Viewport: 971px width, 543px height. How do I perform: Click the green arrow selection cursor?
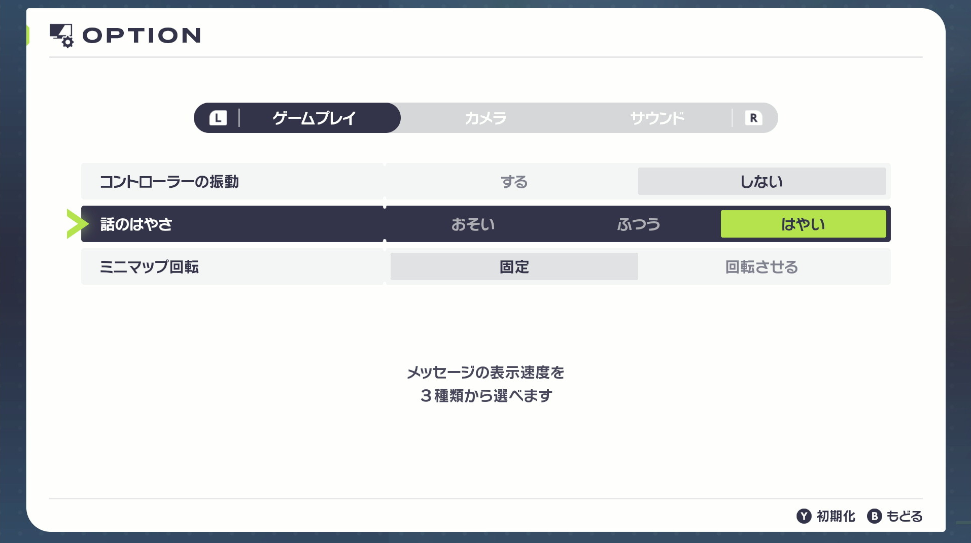pos(76,224)
